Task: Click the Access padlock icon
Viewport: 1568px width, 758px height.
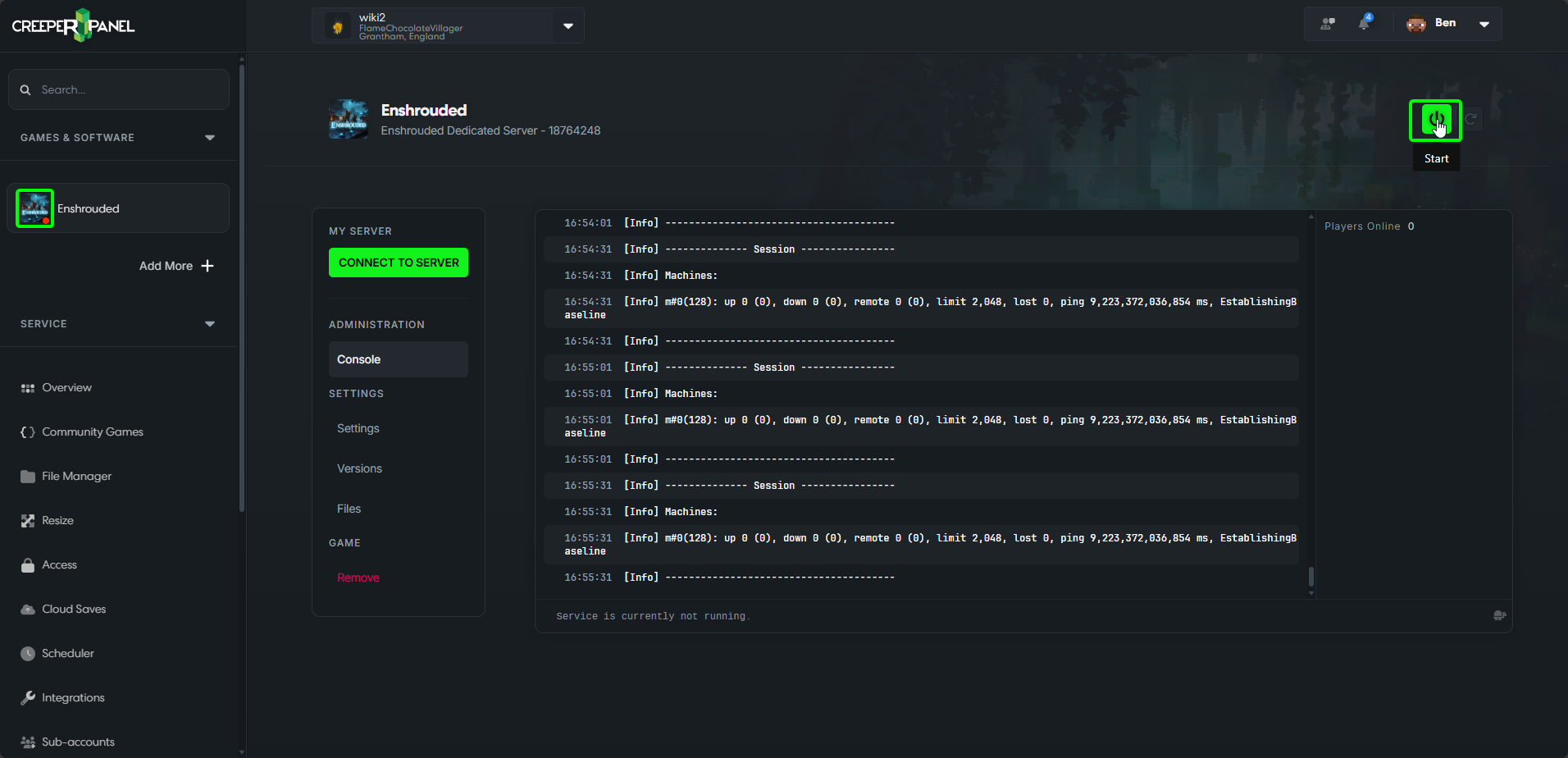Action: point(28,565)
